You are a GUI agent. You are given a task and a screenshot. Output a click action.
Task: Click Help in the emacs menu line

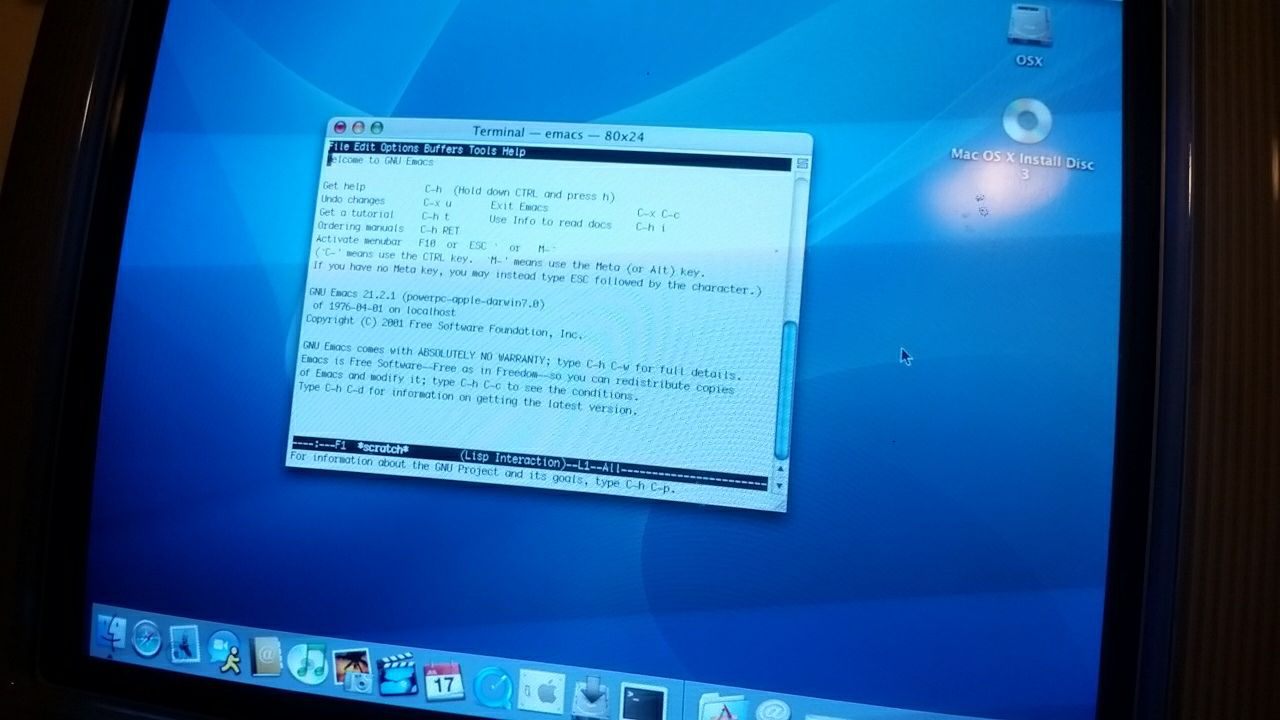[x=514, y=152]
